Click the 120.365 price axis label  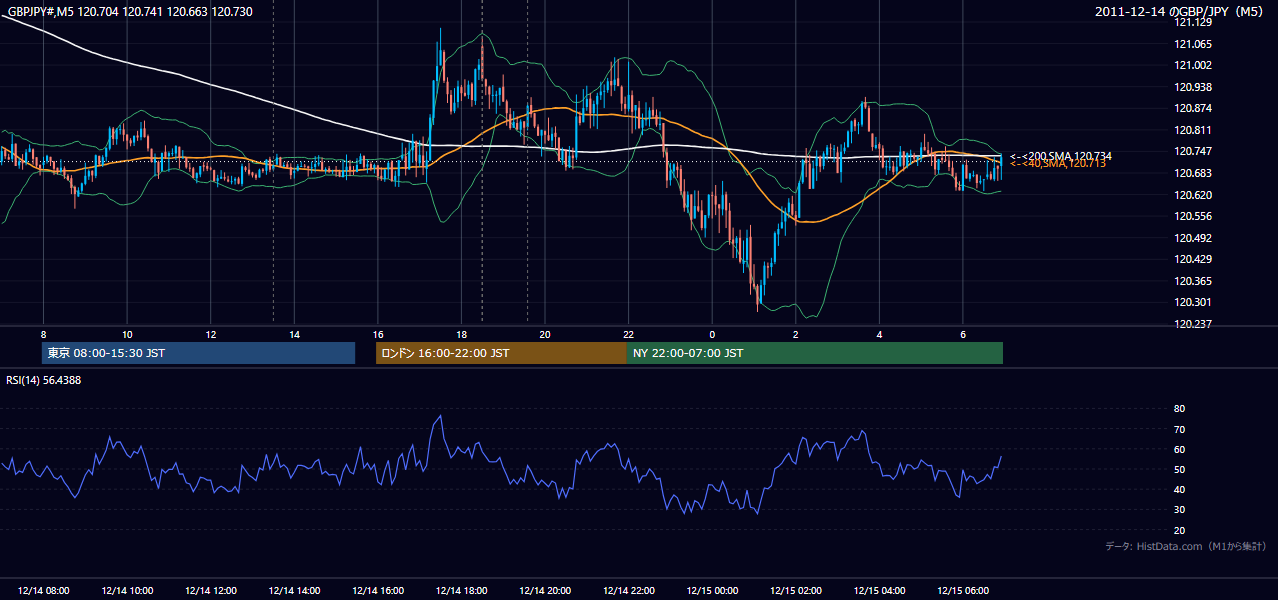tap(1193, 281)
